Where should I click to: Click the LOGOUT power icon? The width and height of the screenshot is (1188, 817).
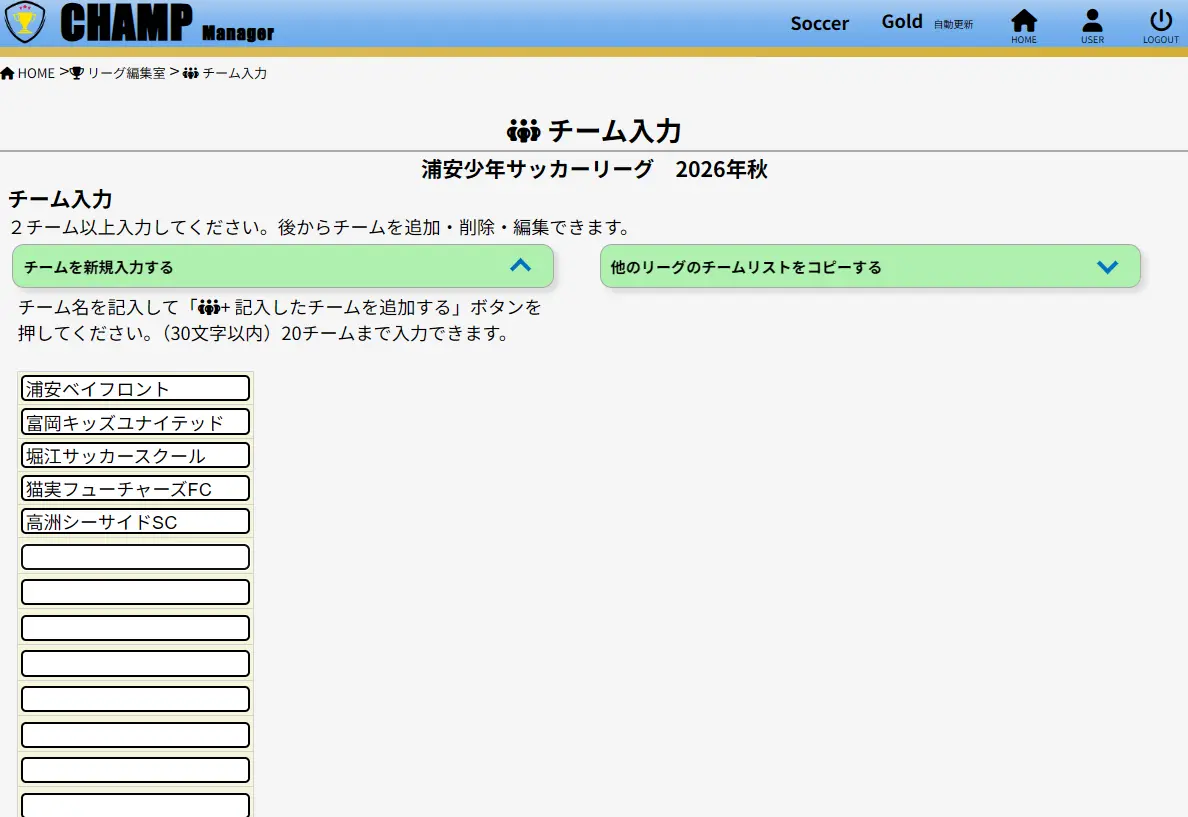(x=1161, y=27)
